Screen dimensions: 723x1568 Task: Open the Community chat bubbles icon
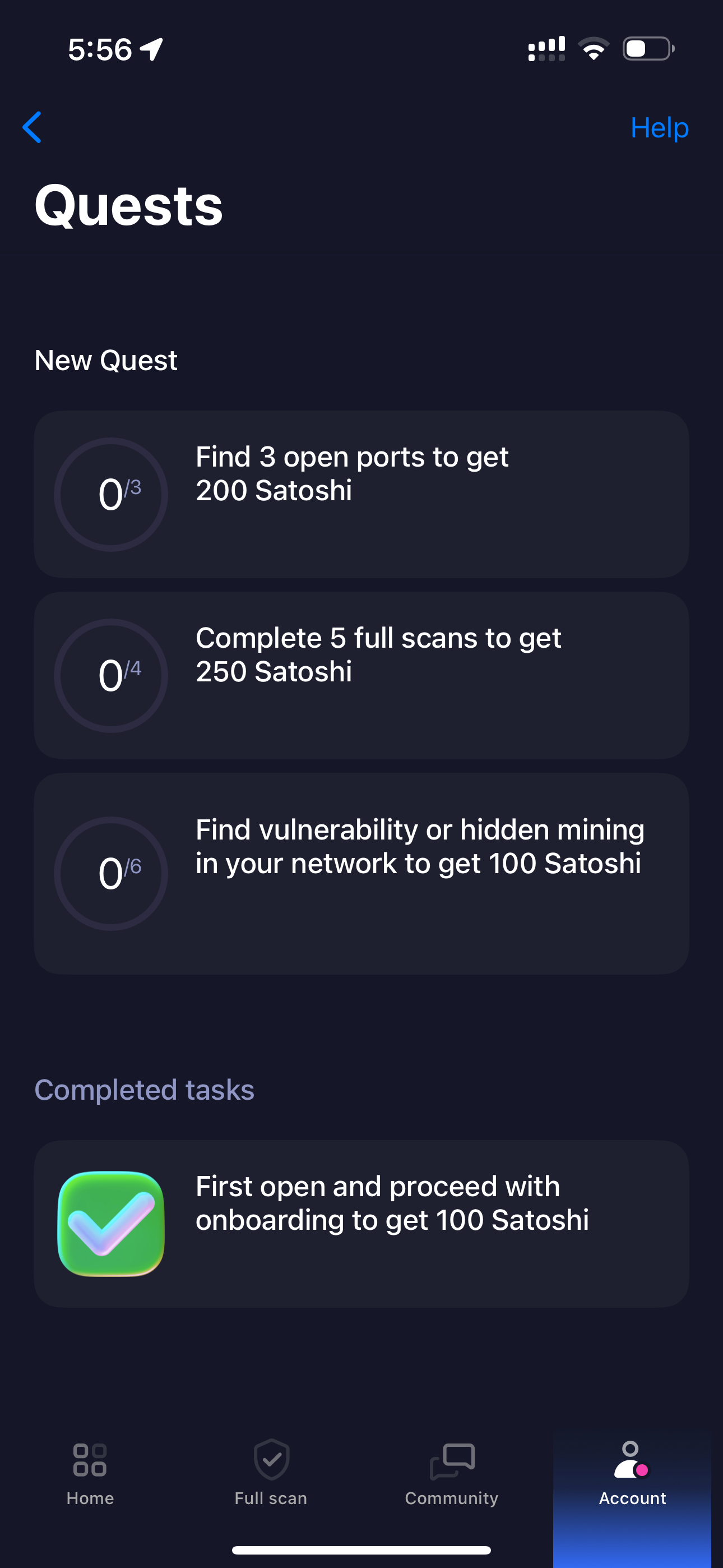452,1461
